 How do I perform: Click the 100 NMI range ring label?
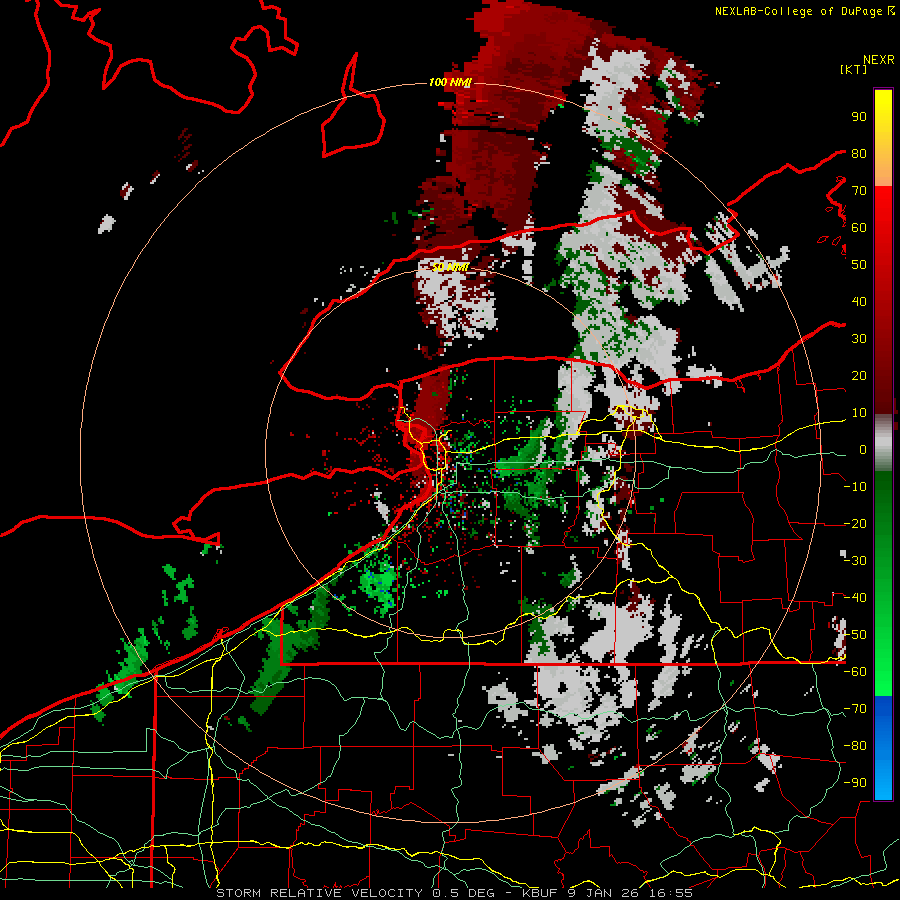(450, 83)
